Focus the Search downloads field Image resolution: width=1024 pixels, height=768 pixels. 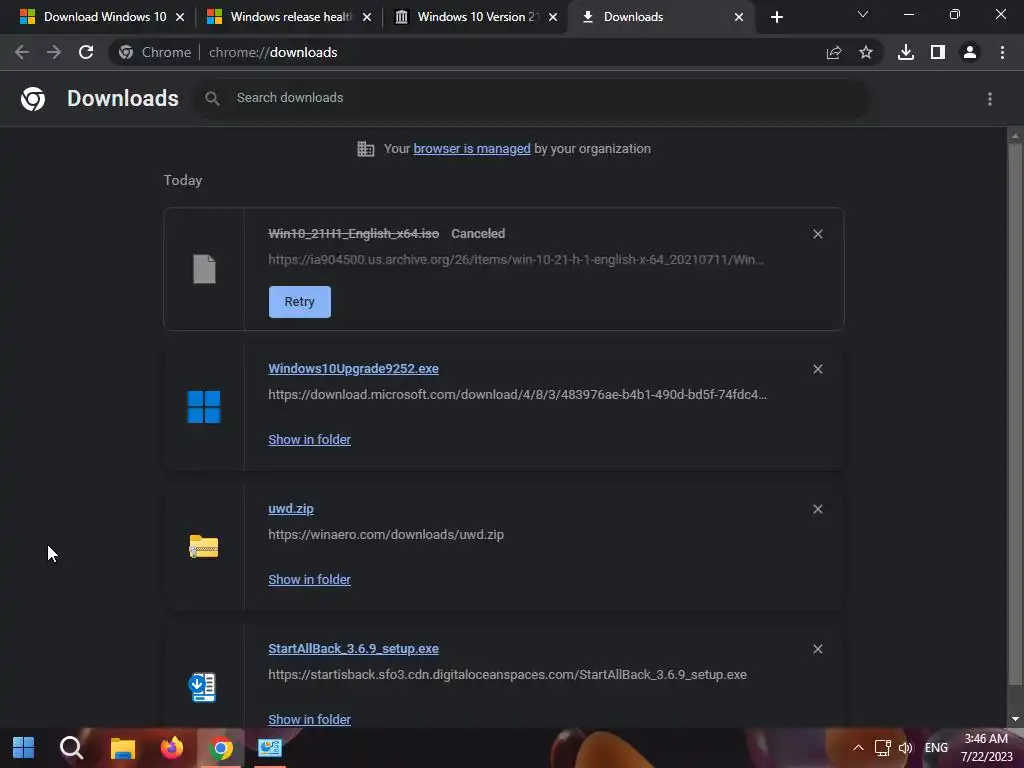532,99
